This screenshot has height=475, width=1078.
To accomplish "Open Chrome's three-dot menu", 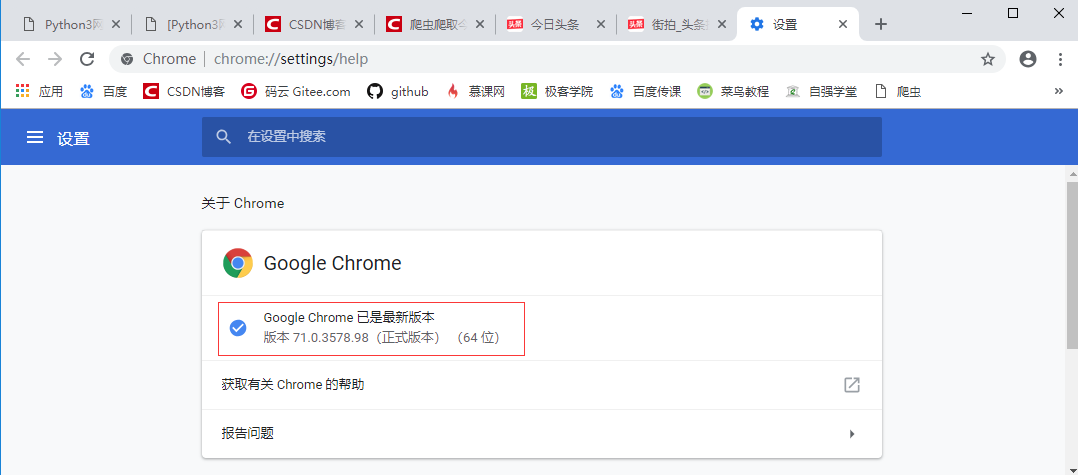I will click(1059, 59).
